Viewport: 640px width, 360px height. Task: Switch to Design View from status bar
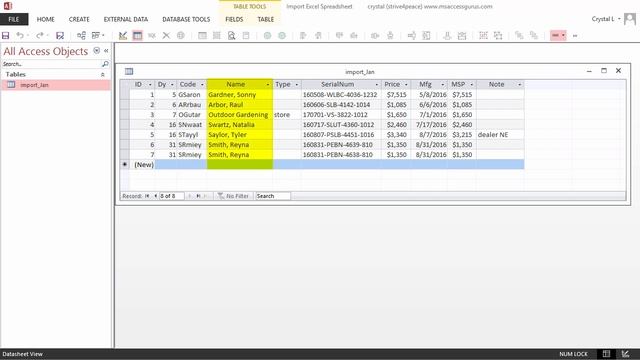625,354
